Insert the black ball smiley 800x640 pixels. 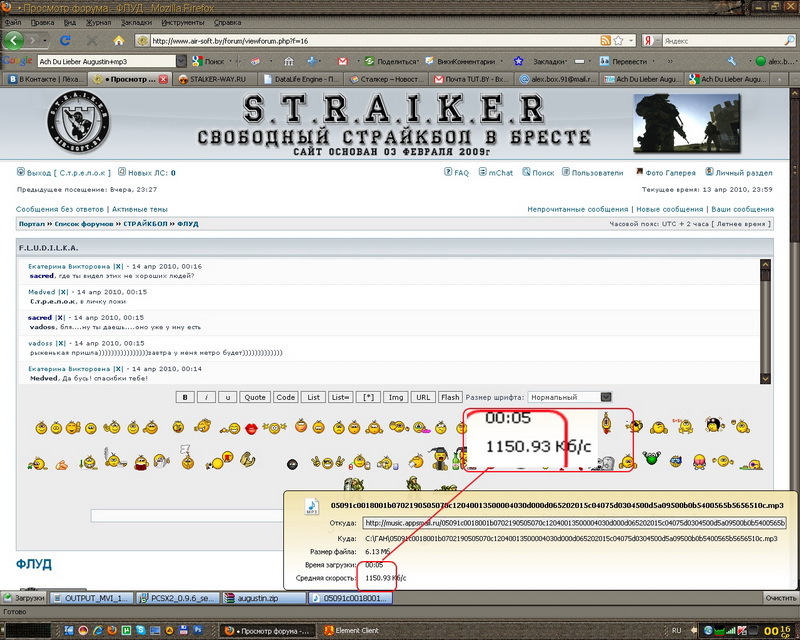[292, 464]
